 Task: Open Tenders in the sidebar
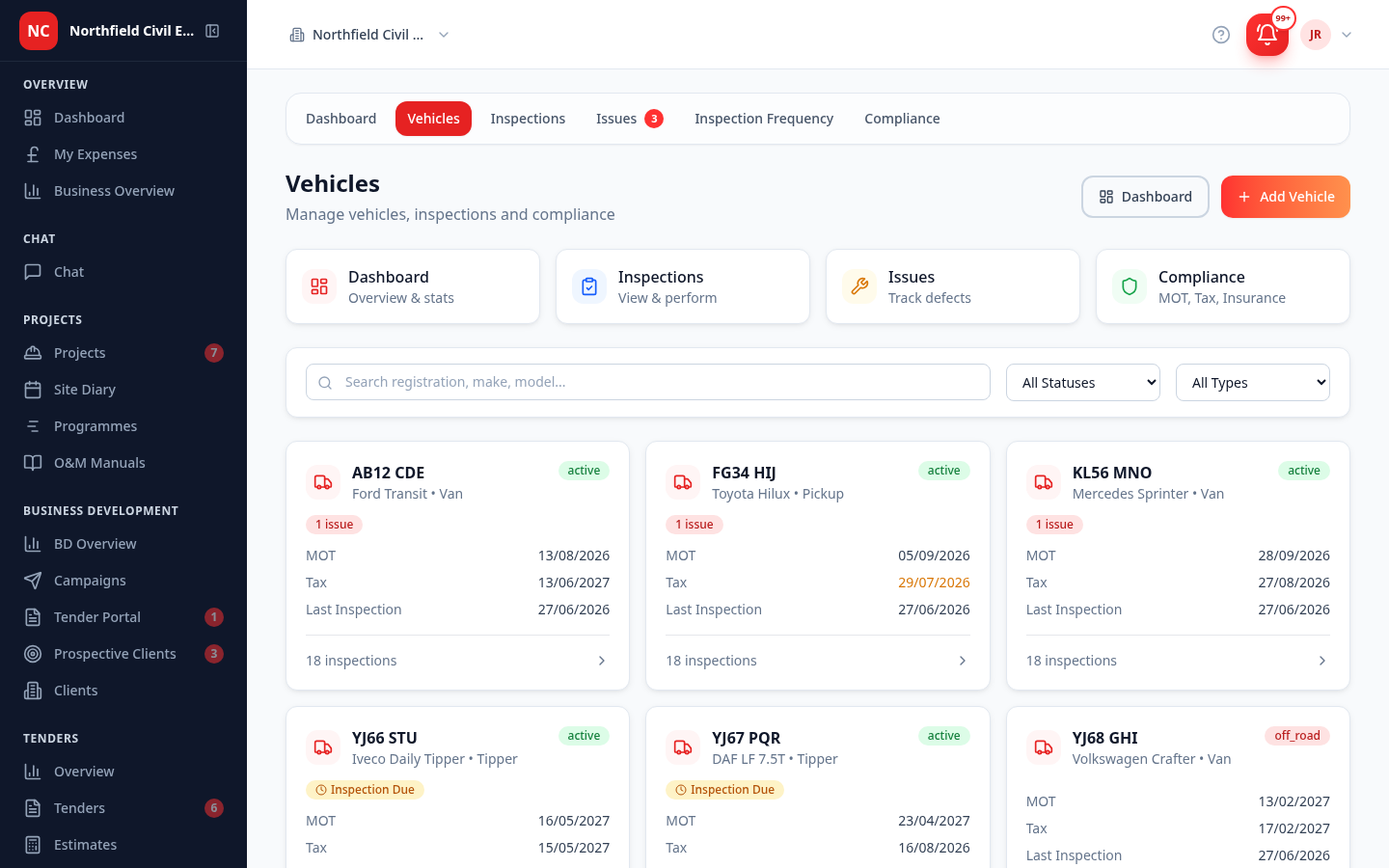click(123, 808)
